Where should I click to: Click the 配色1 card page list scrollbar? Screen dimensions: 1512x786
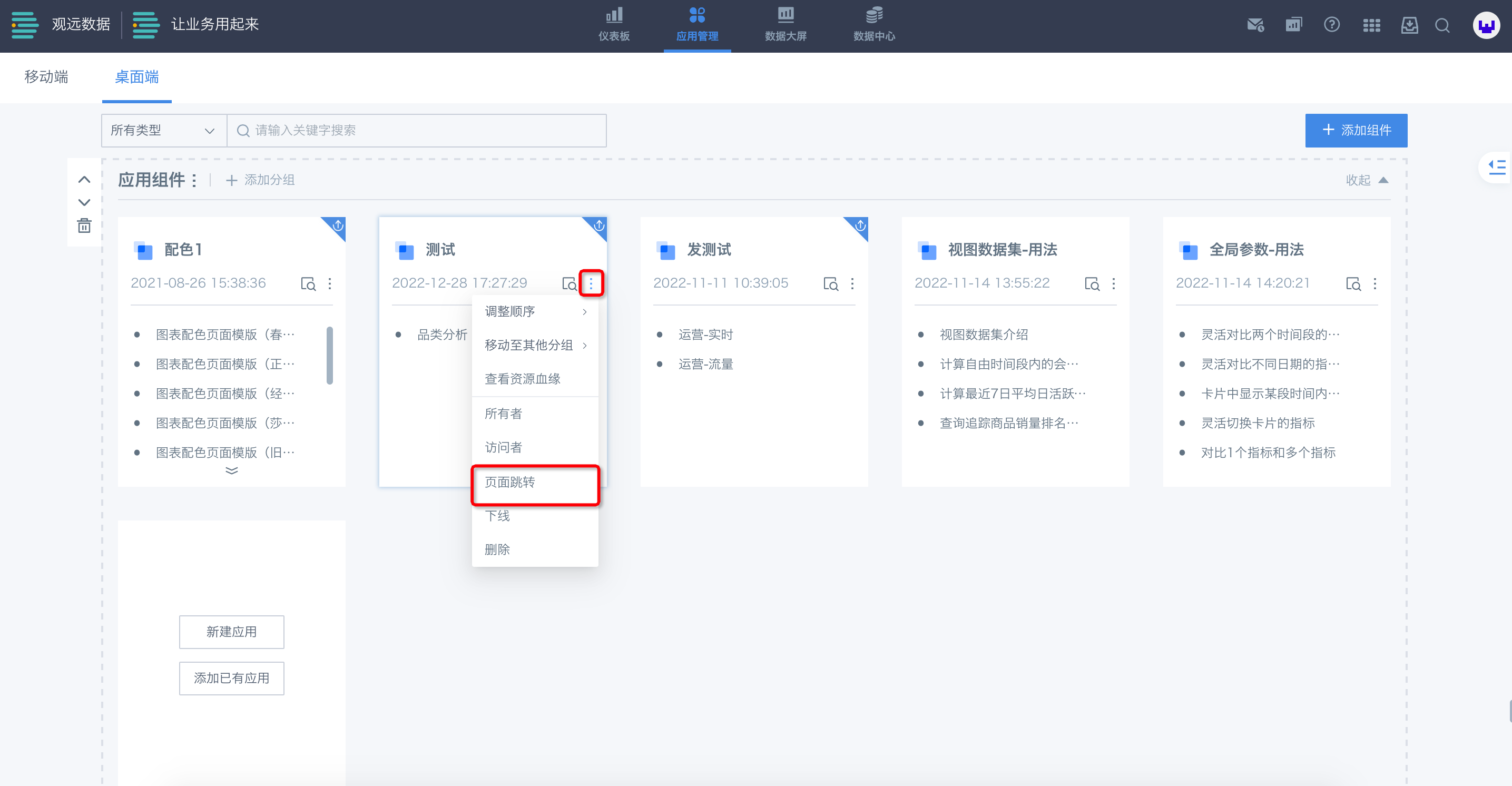pyautogui.click(x=330, y=356)
